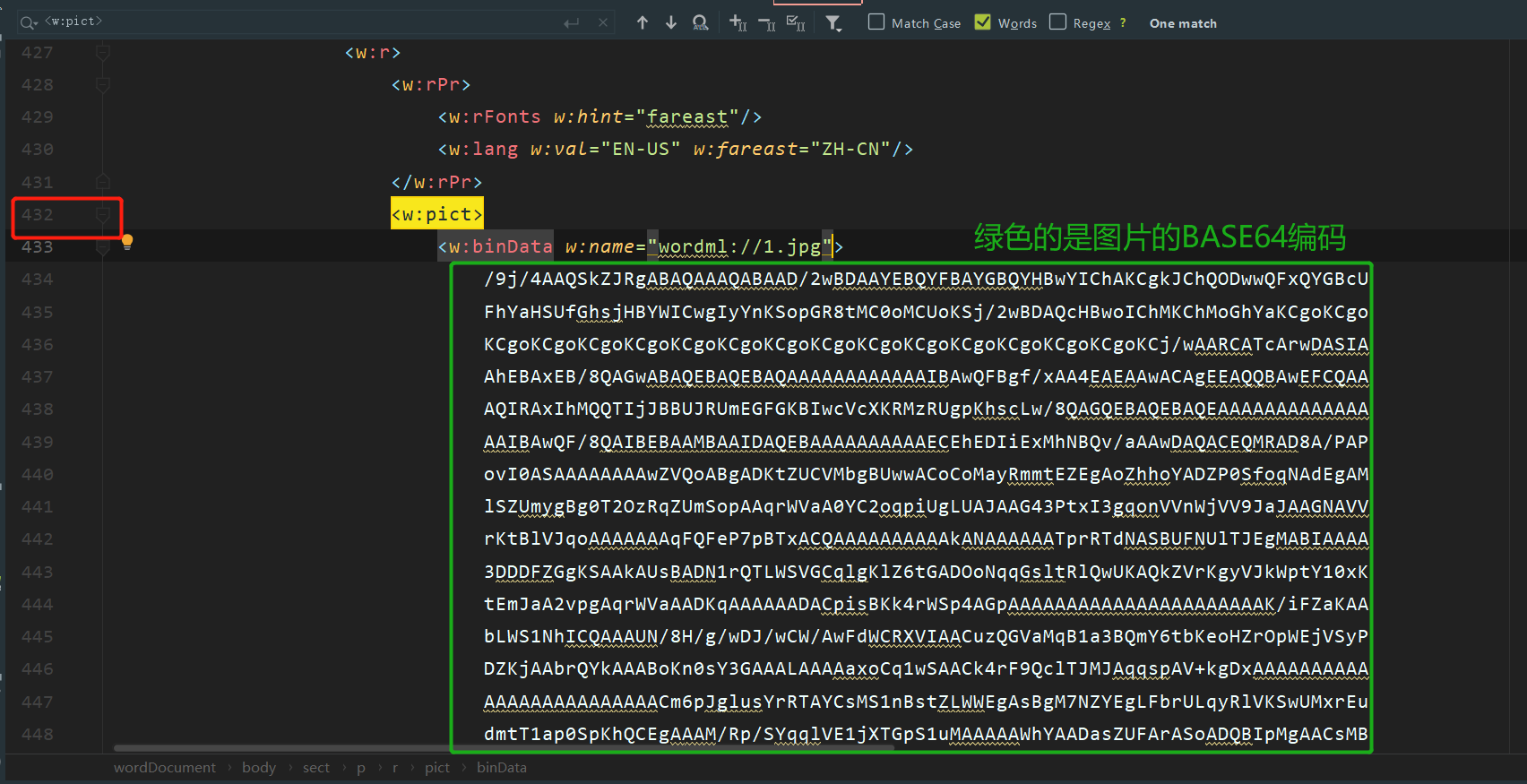Collapse the w:pict block on line 432
This screenshot has width=1527, height=784.
point(103,215)
